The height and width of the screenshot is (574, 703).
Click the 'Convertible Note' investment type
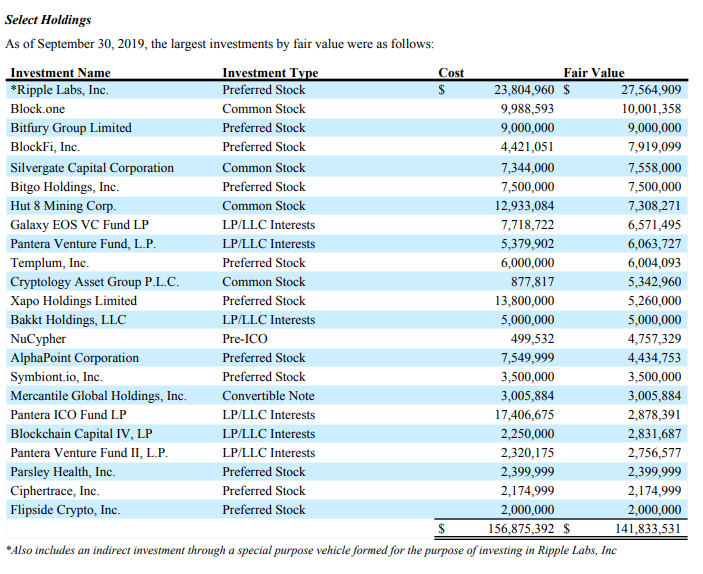coord(268,396)
